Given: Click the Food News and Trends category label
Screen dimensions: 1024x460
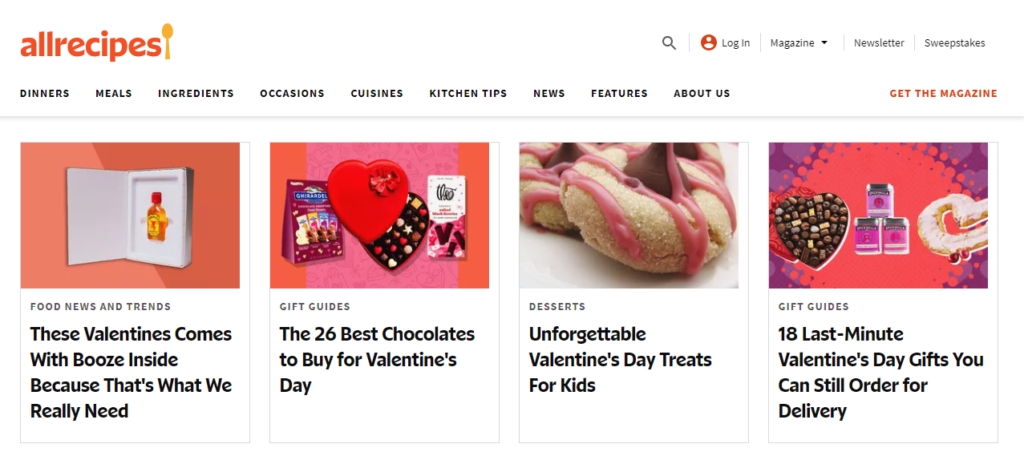Looking at the screenshot, I should click(101, 306).
